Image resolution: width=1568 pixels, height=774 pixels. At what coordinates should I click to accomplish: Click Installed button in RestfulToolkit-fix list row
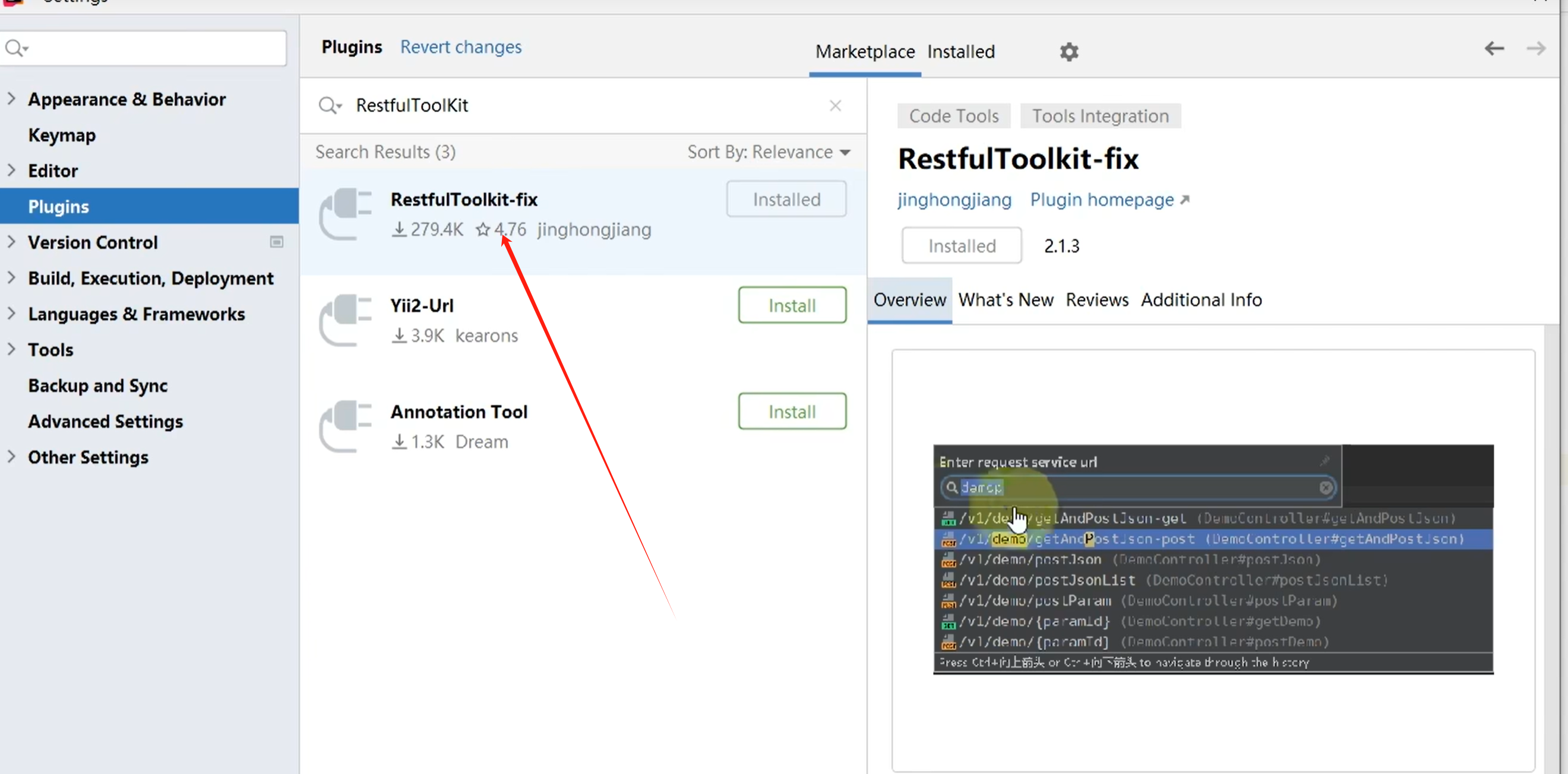click(786, 199)
